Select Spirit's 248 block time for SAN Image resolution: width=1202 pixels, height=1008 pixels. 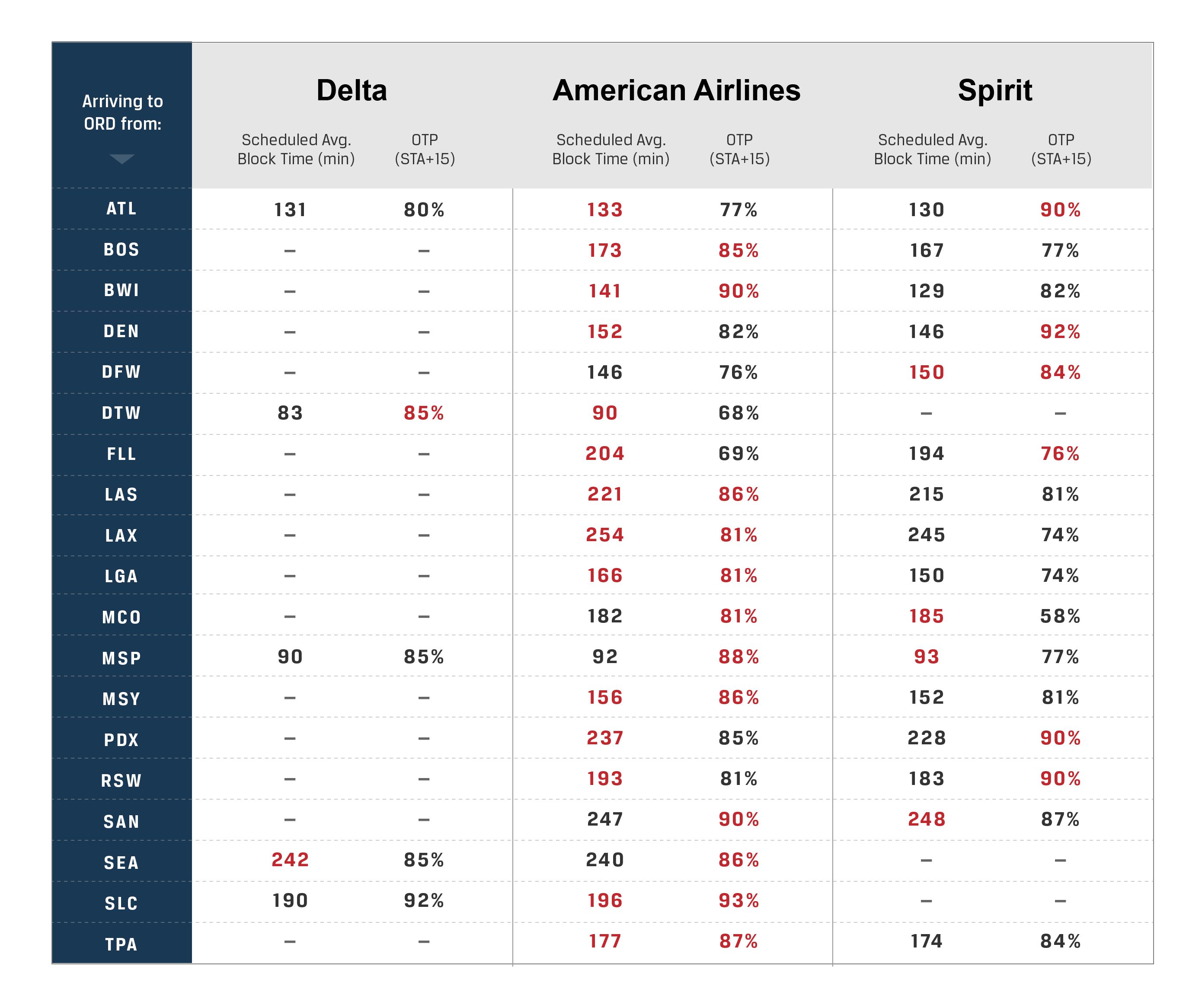pyautogui.click(x=926, y=819)
